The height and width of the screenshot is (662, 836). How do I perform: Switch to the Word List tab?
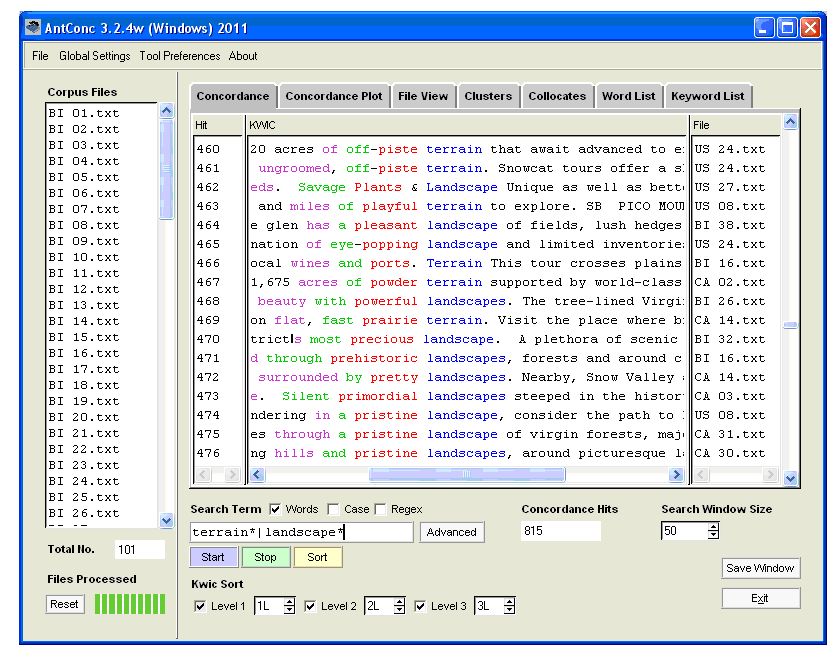tap(629, 96)
